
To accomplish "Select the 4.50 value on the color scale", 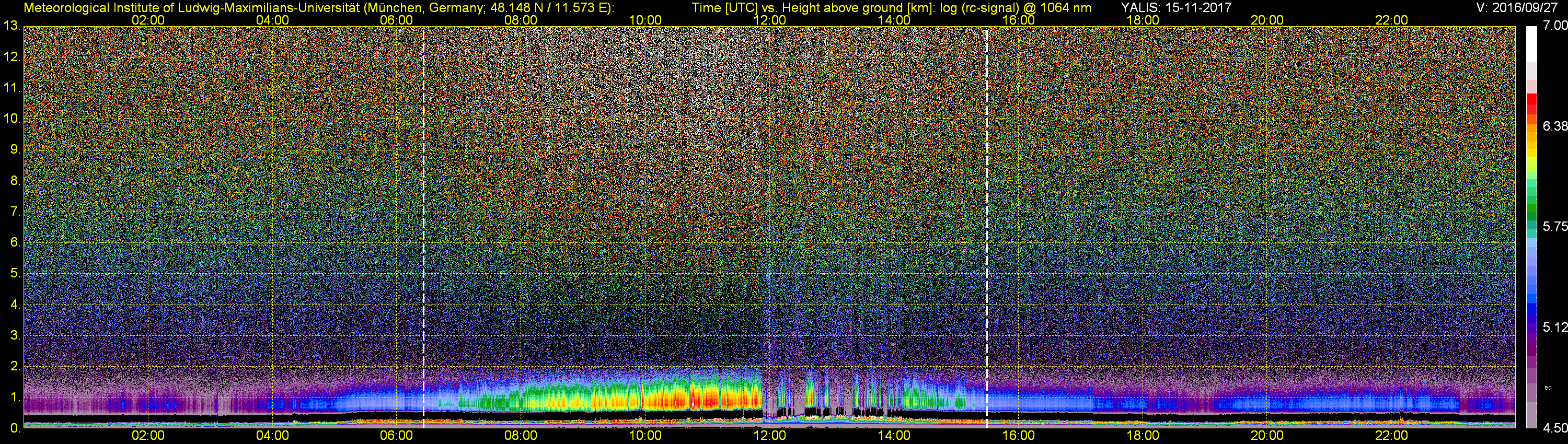I will (x=1554, y=428).
